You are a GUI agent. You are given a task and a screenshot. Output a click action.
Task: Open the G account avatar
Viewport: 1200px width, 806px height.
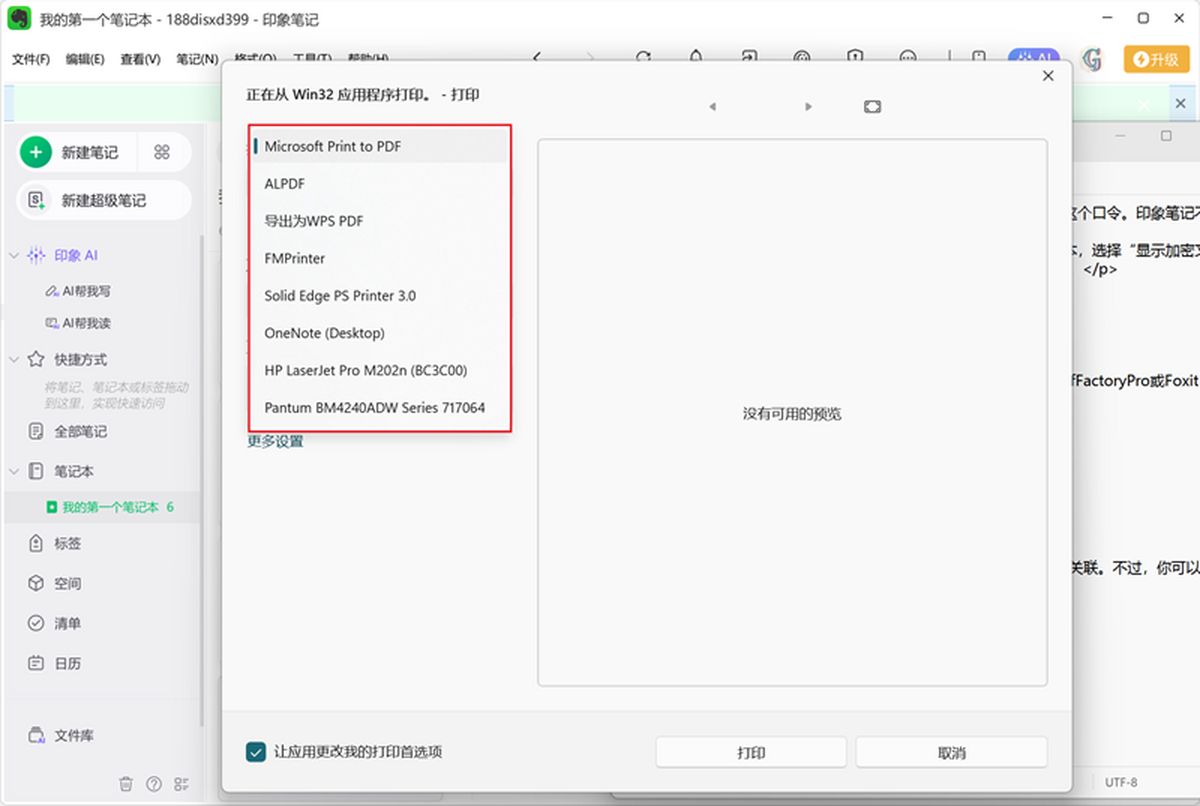[1092, 59]
